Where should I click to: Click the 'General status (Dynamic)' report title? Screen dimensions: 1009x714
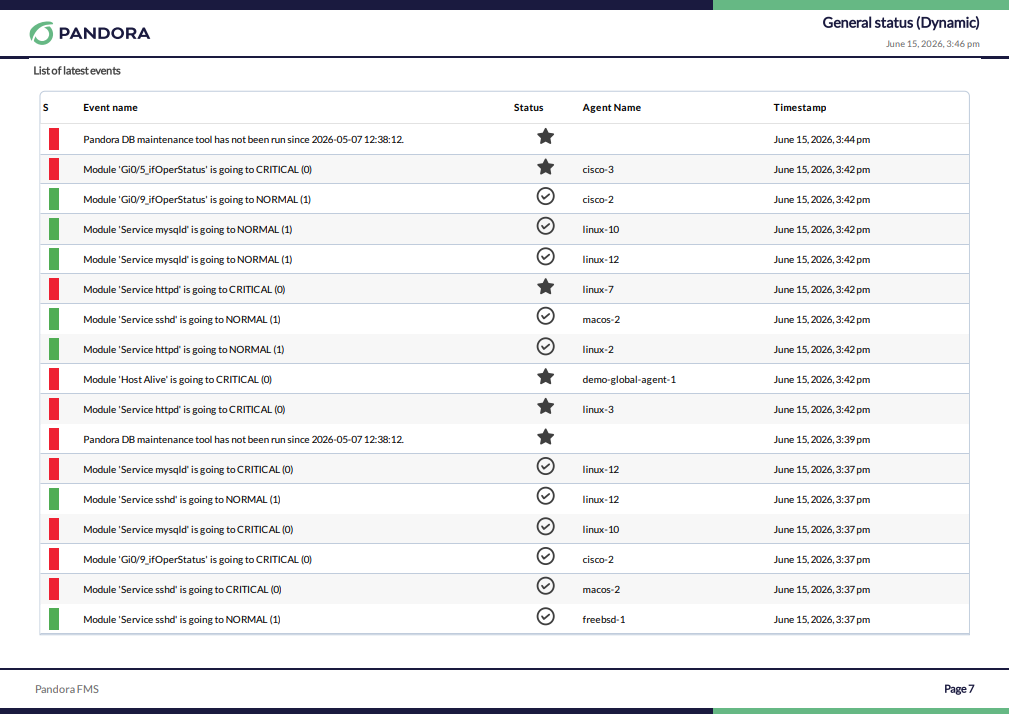tap(901, 23)
